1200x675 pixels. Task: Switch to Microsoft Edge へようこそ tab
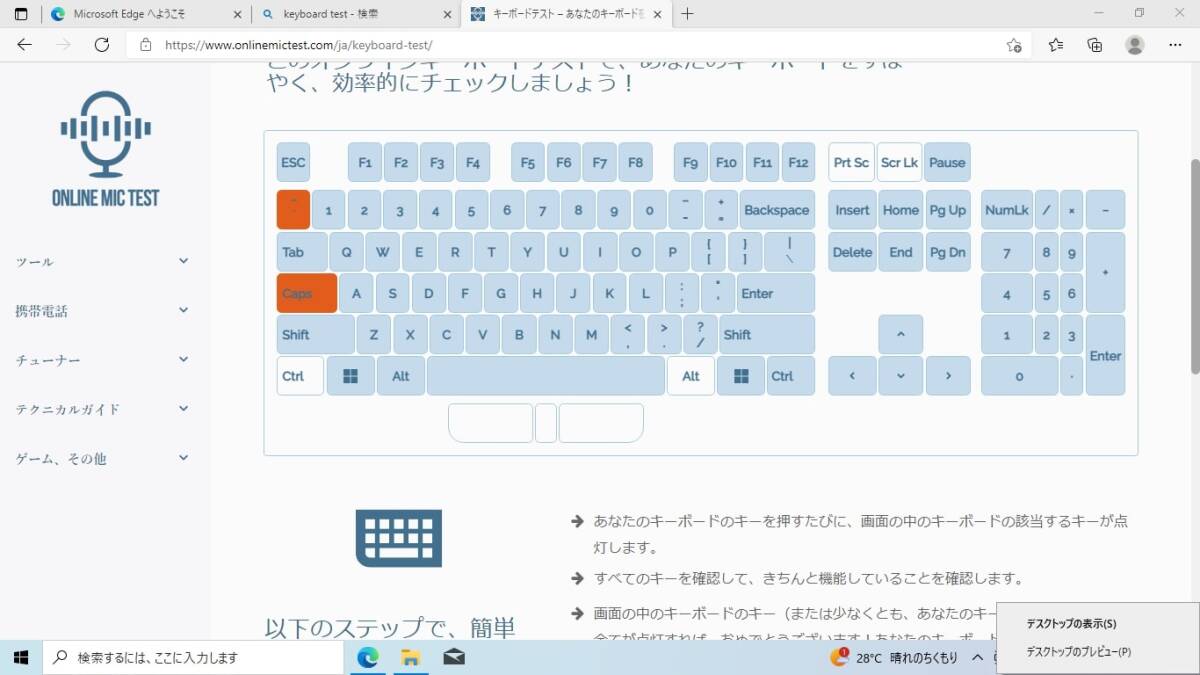(x=145, y=14)
